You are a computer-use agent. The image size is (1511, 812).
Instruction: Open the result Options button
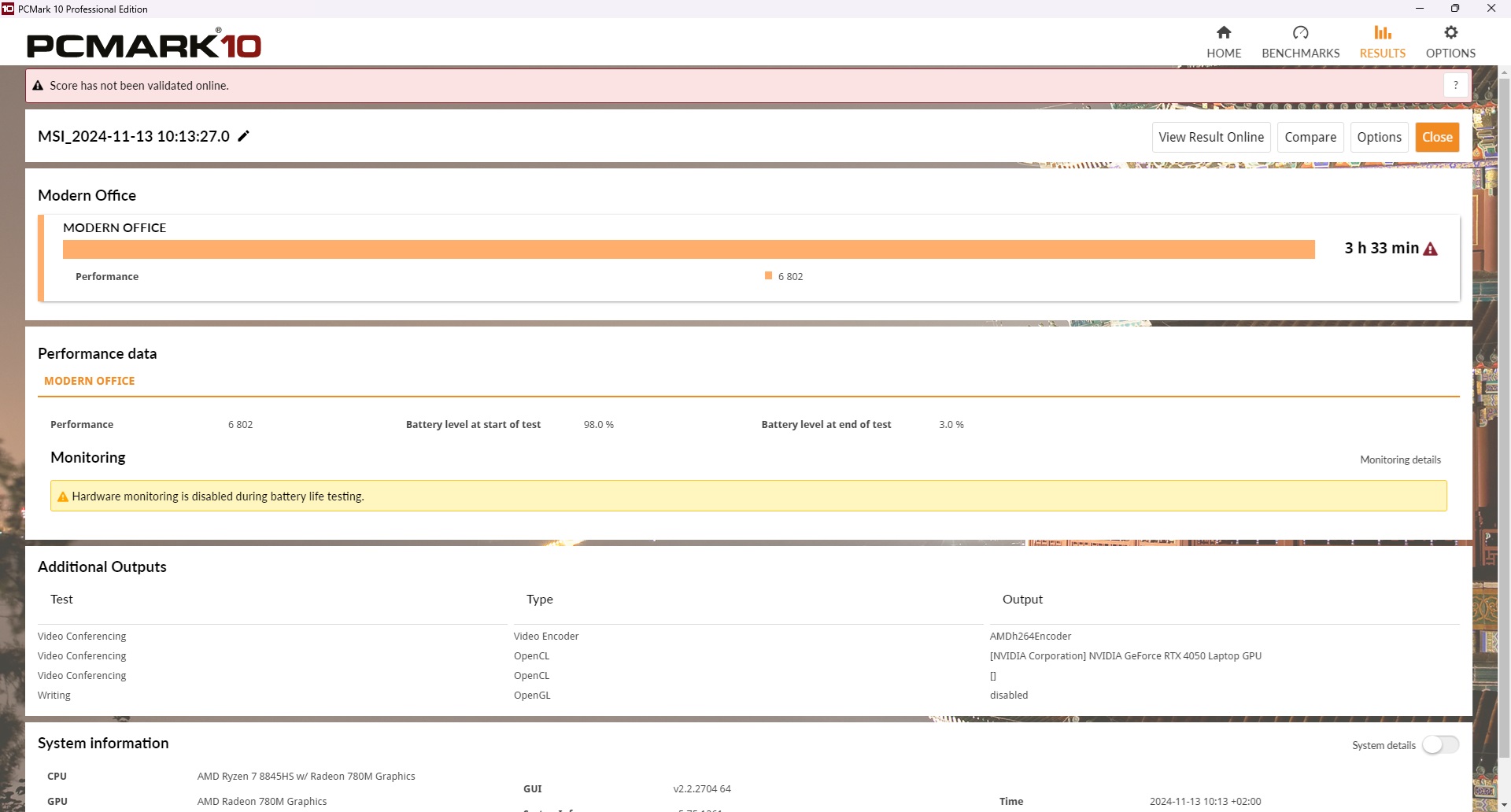1379,137
